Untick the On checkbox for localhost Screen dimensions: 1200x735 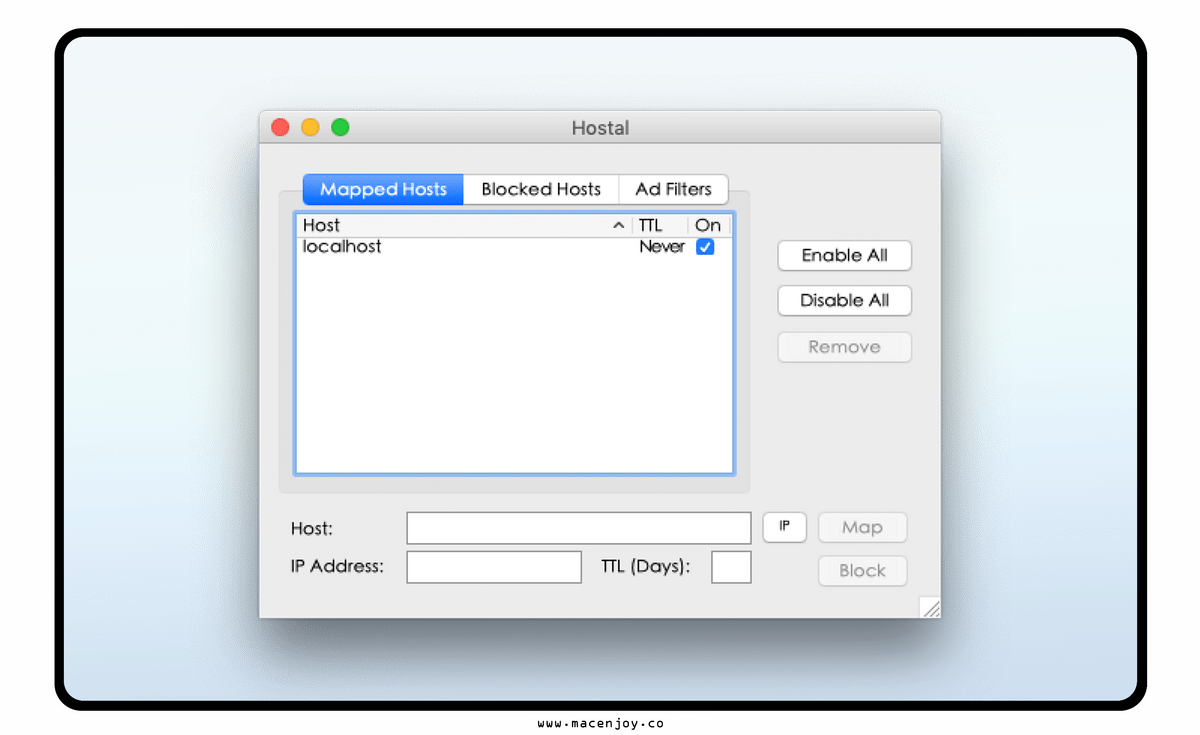(705, 247)
